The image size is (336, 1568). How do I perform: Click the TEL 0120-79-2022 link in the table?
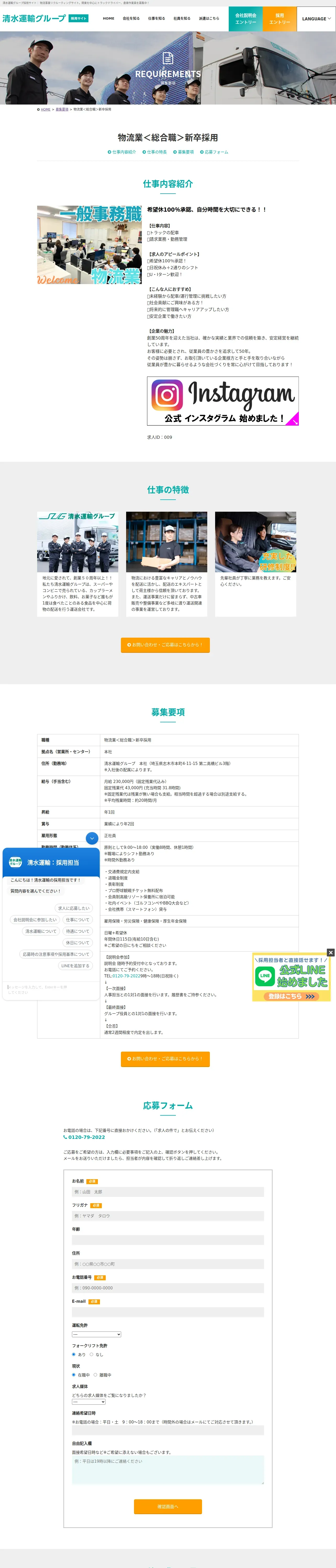click(126, 976)
